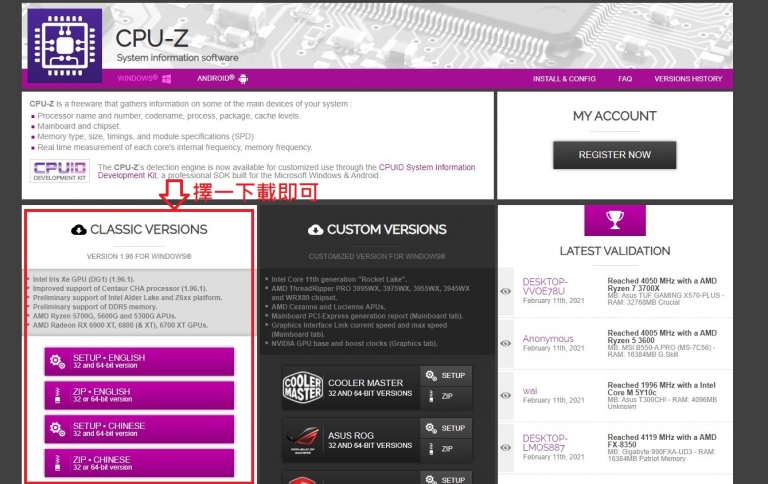Viewport: 768px width, 484px height.
Task: Click gear icon on Setup English button
Action: coord(57,362)
